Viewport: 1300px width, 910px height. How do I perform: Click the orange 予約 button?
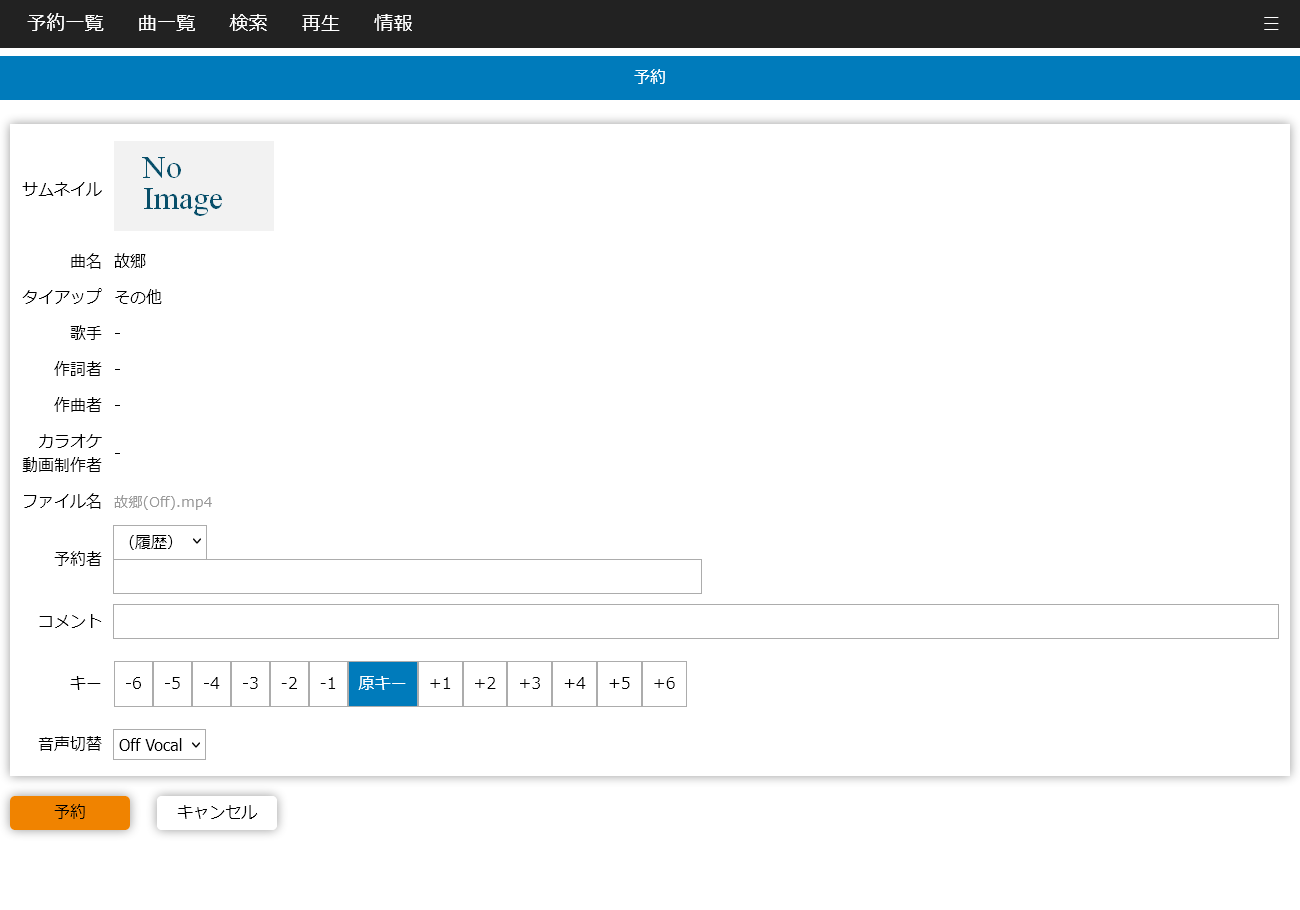click(x=70, y=813)
